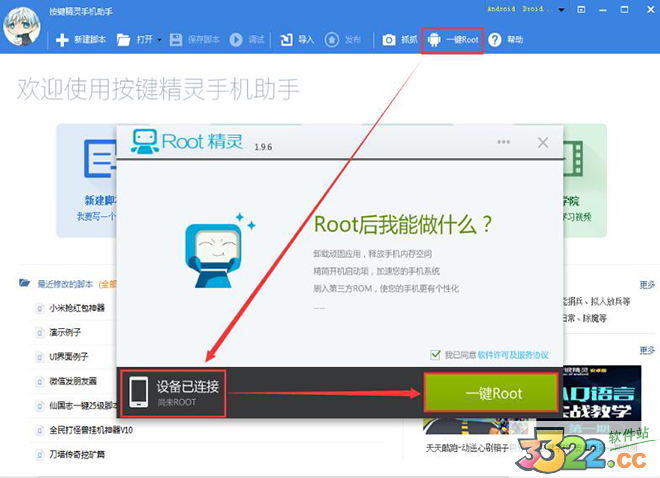
Task: Open the 小米抢红包神器 script
Action: coord(77,308)
